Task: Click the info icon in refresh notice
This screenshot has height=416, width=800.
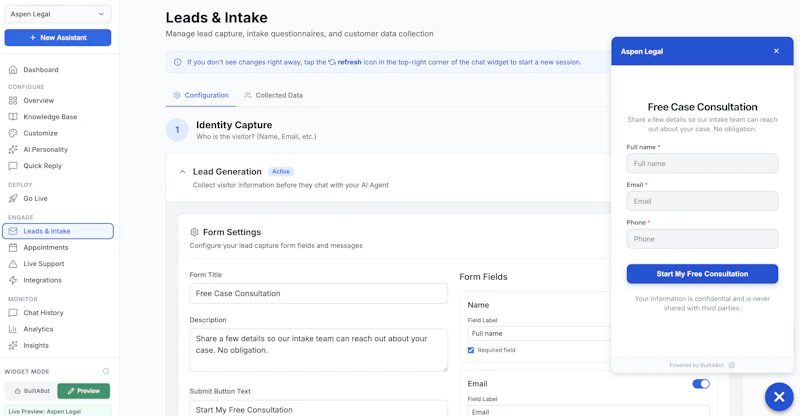Action: 178,62
